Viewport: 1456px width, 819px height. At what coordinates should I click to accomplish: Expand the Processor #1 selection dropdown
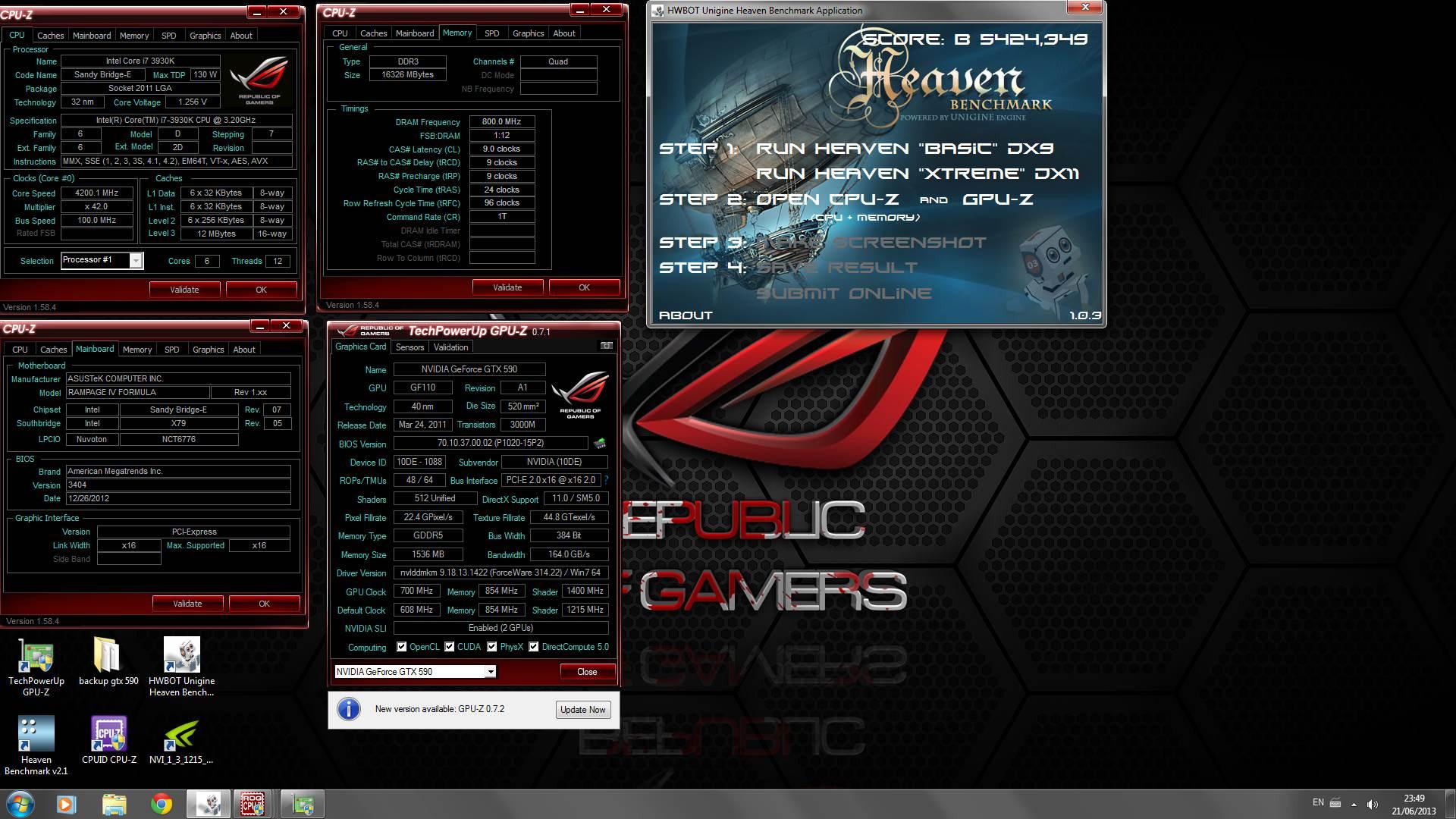136,261
